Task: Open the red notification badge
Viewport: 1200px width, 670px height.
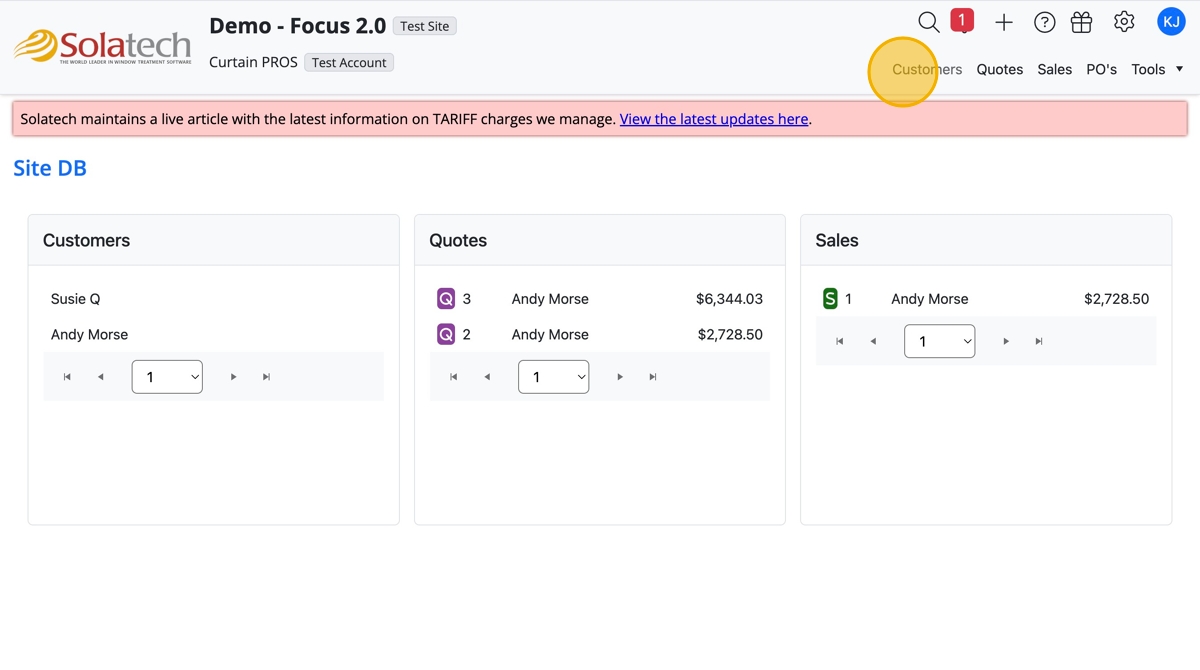Action: (962, 20)
